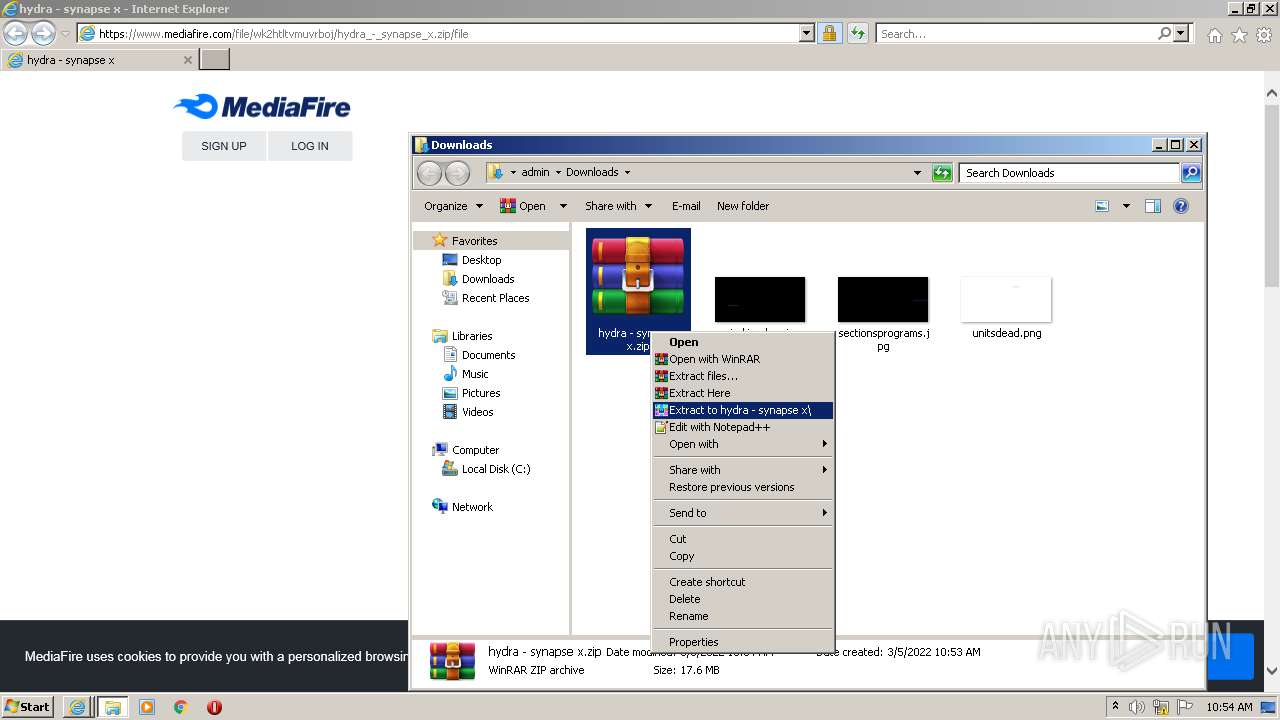The height and width of the screenshot is (720, 1280).
Task: Click the IE home icon
Action: point(1214,35)
